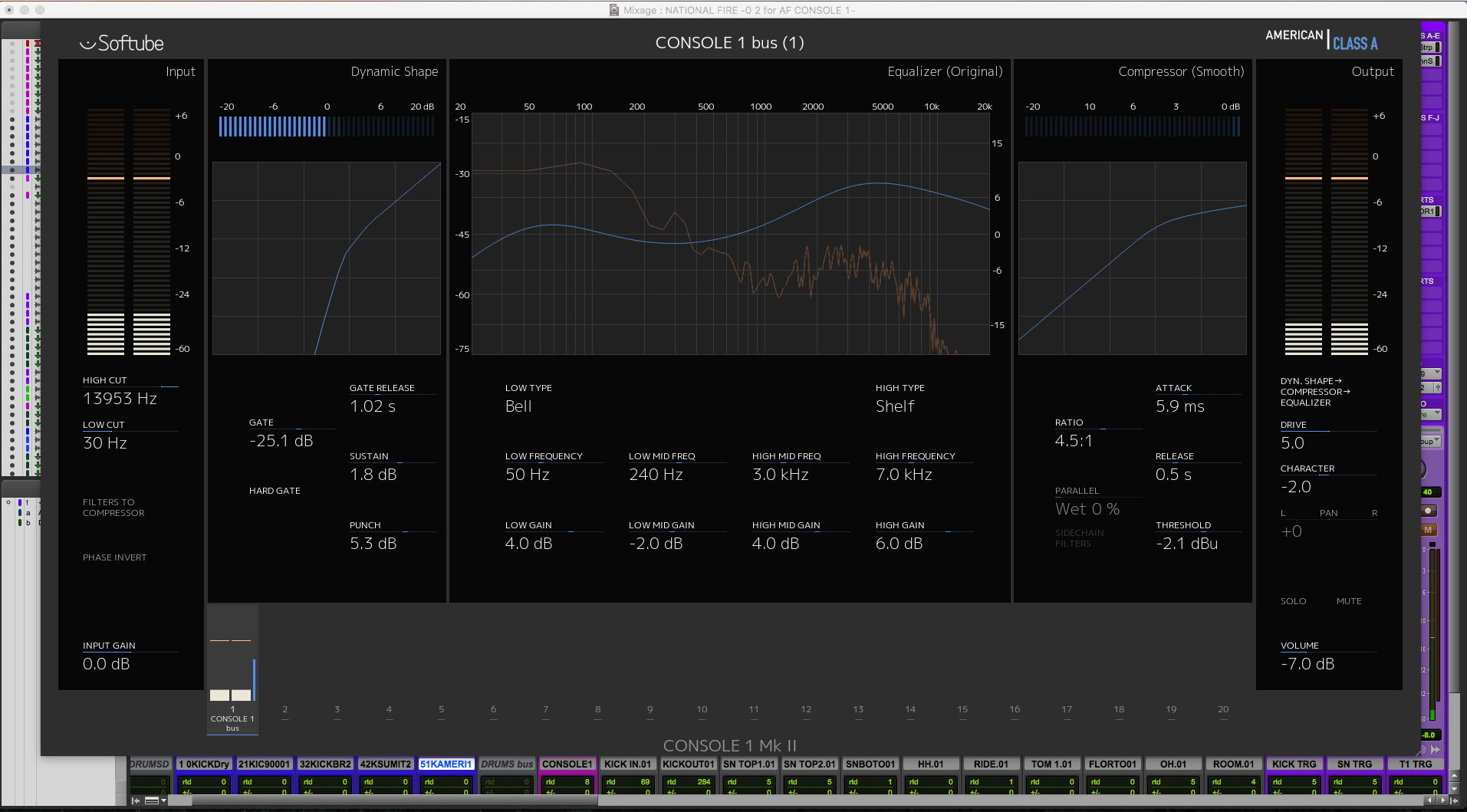Select channel slot 1 CONSOLE 1 bus

pyautogui.click(x=232, y=719)
